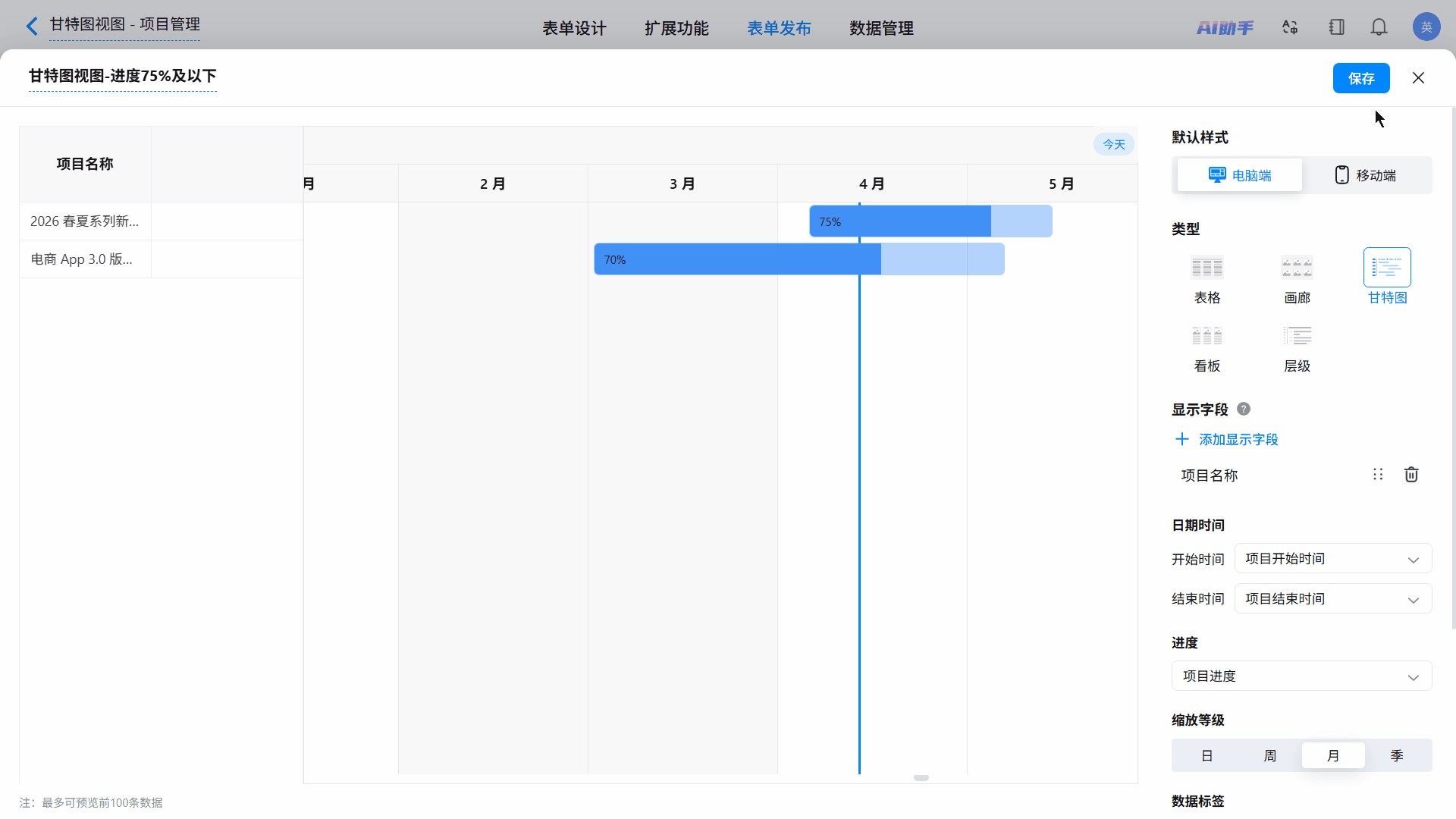Open the 开始时间 dropdown
The width and height of the screenshot is (1456, 819).
click(1332, 559)
